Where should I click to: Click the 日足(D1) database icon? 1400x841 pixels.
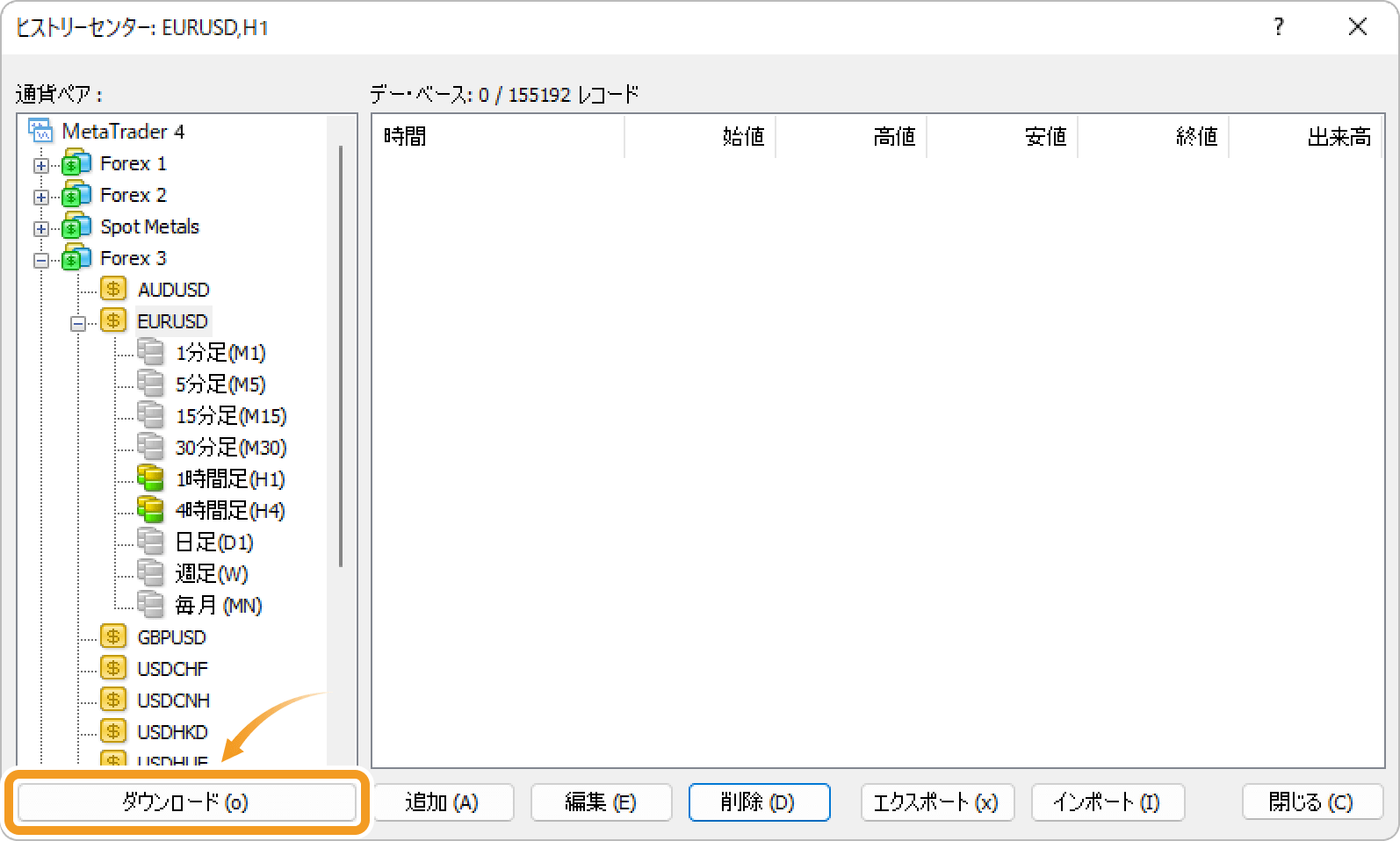coord(150,542)
